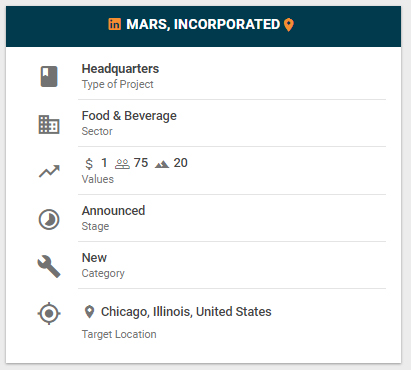Click the Headquarters project type text
411x370 pixels.
point(120,69)
